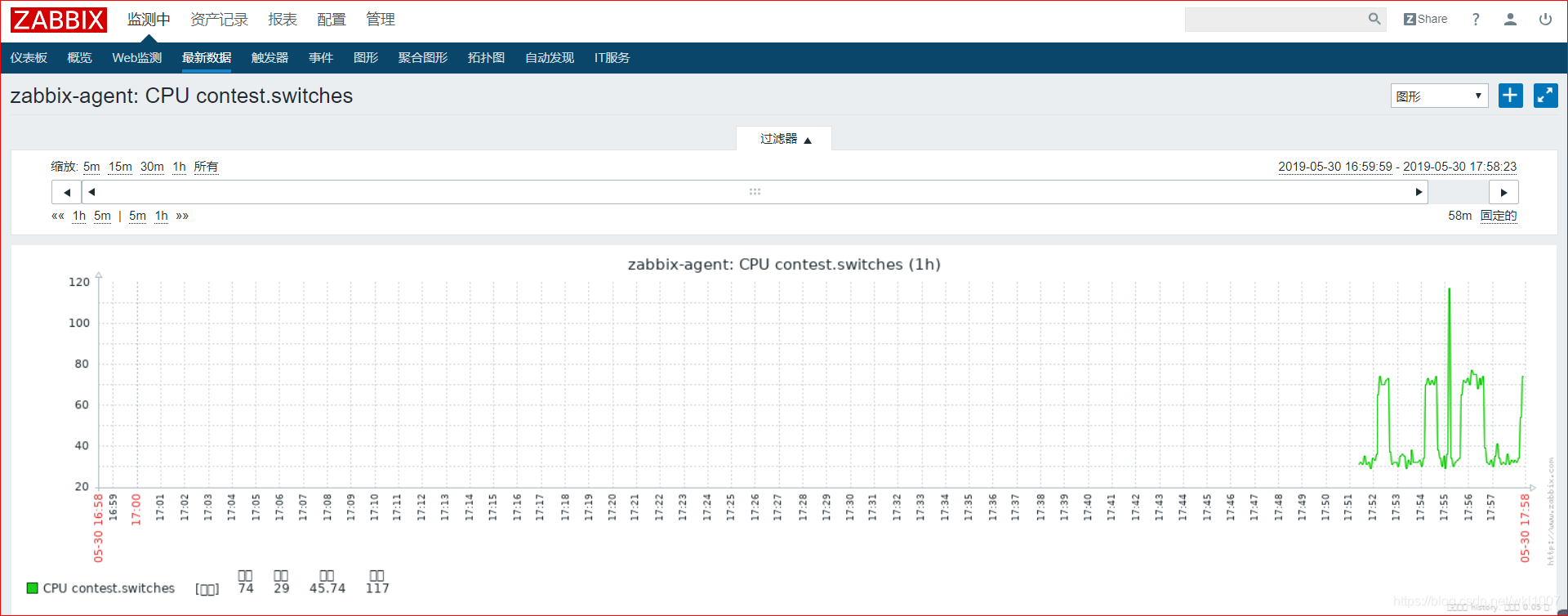1568x616 pixels.
Task: Toggle the 固定的 fixed period link
Action: click(1499, 216)
